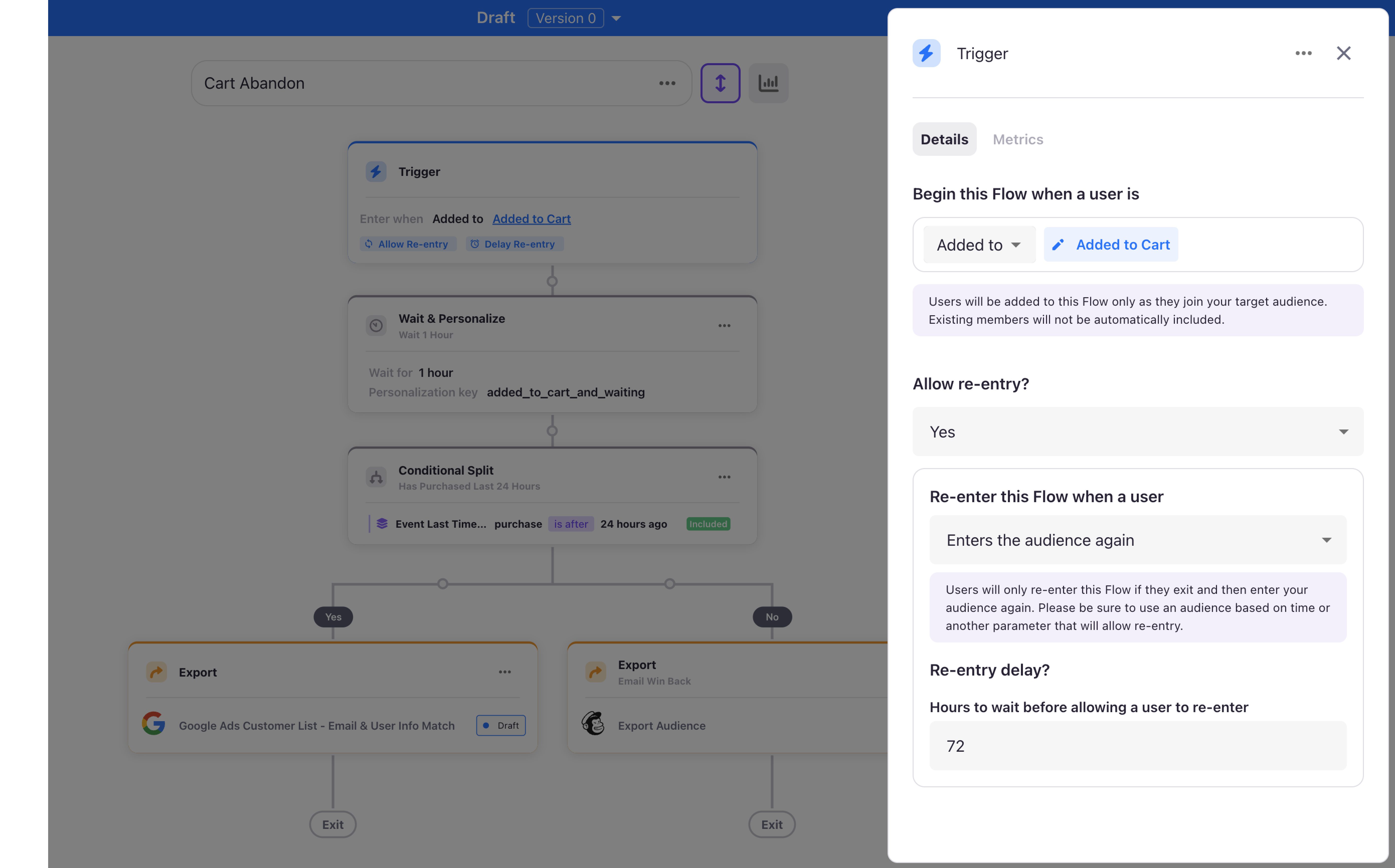Close the Trigger side panel

click(x=1343, y=53)
